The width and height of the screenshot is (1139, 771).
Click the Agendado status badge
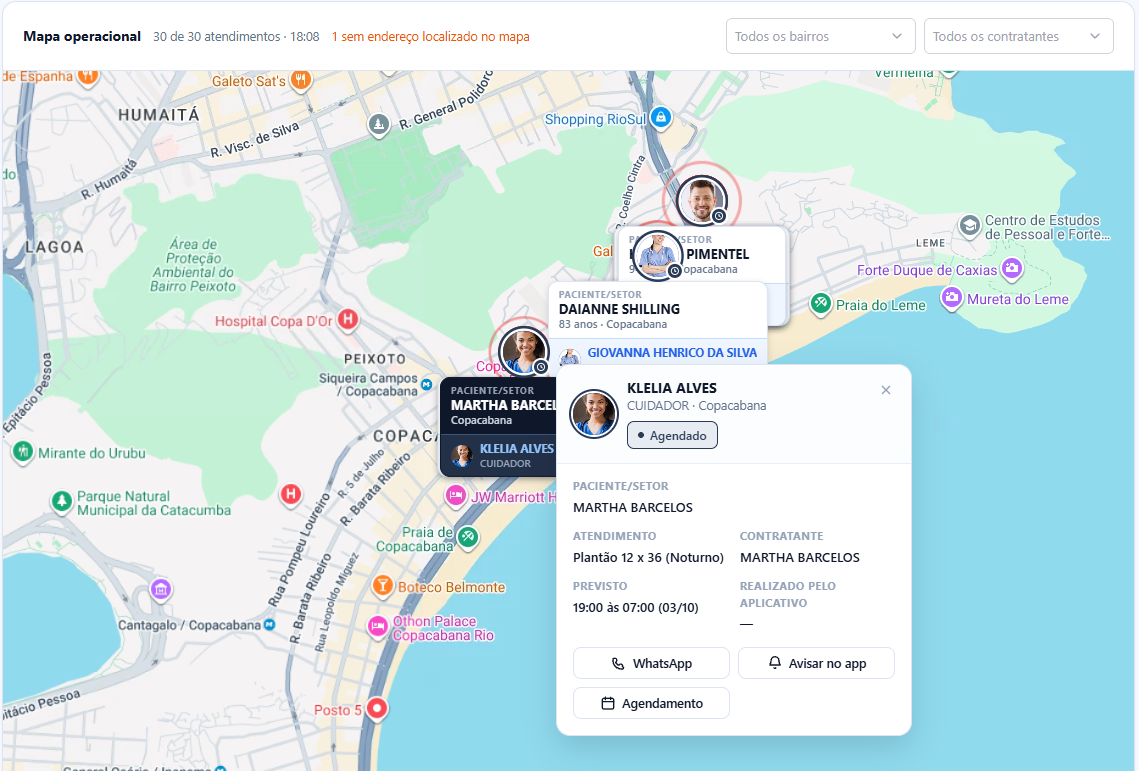click(x=672, y=435)
